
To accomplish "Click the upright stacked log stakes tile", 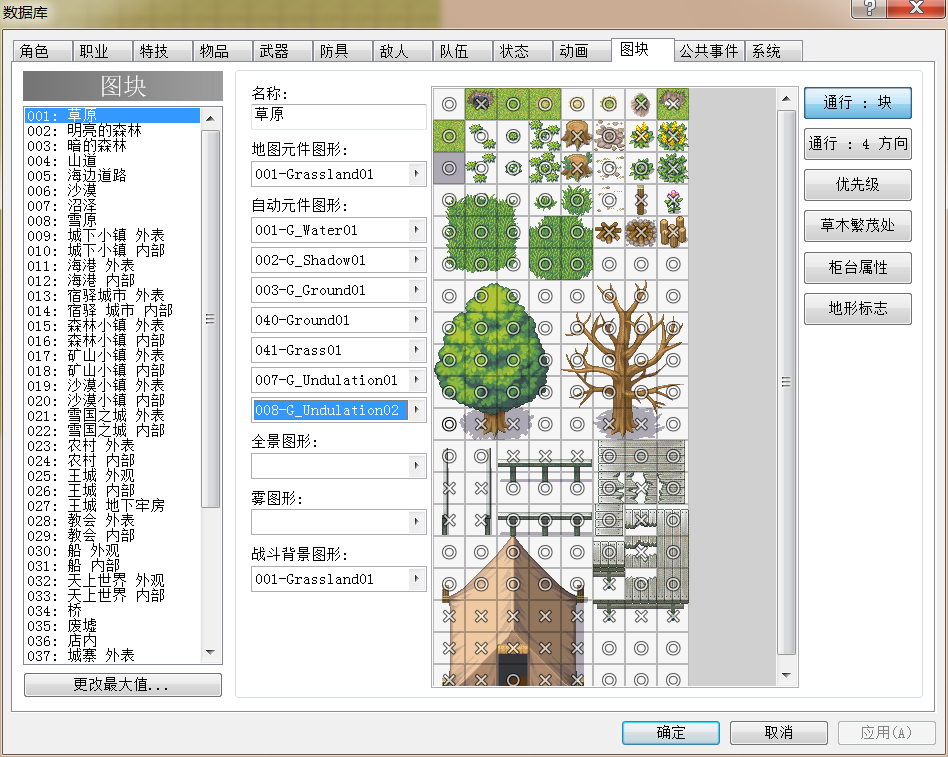I will (x=673, y=232).
